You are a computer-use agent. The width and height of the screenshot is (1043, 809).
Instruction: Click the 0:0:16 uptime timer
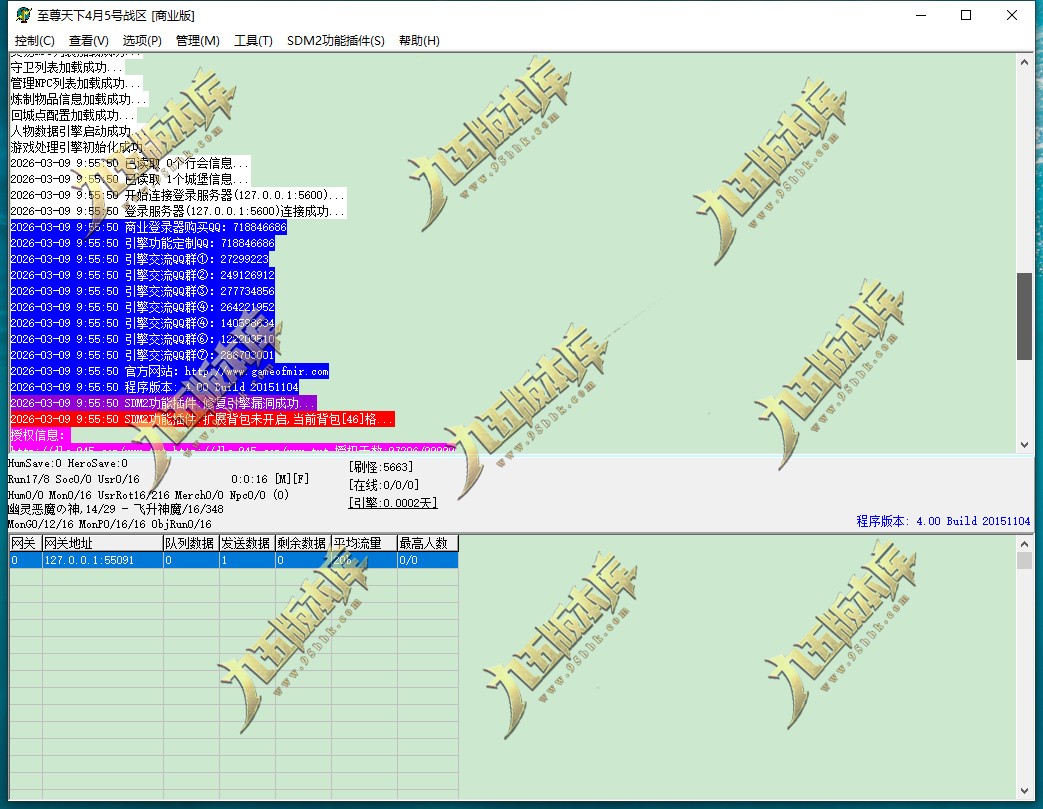249,479
